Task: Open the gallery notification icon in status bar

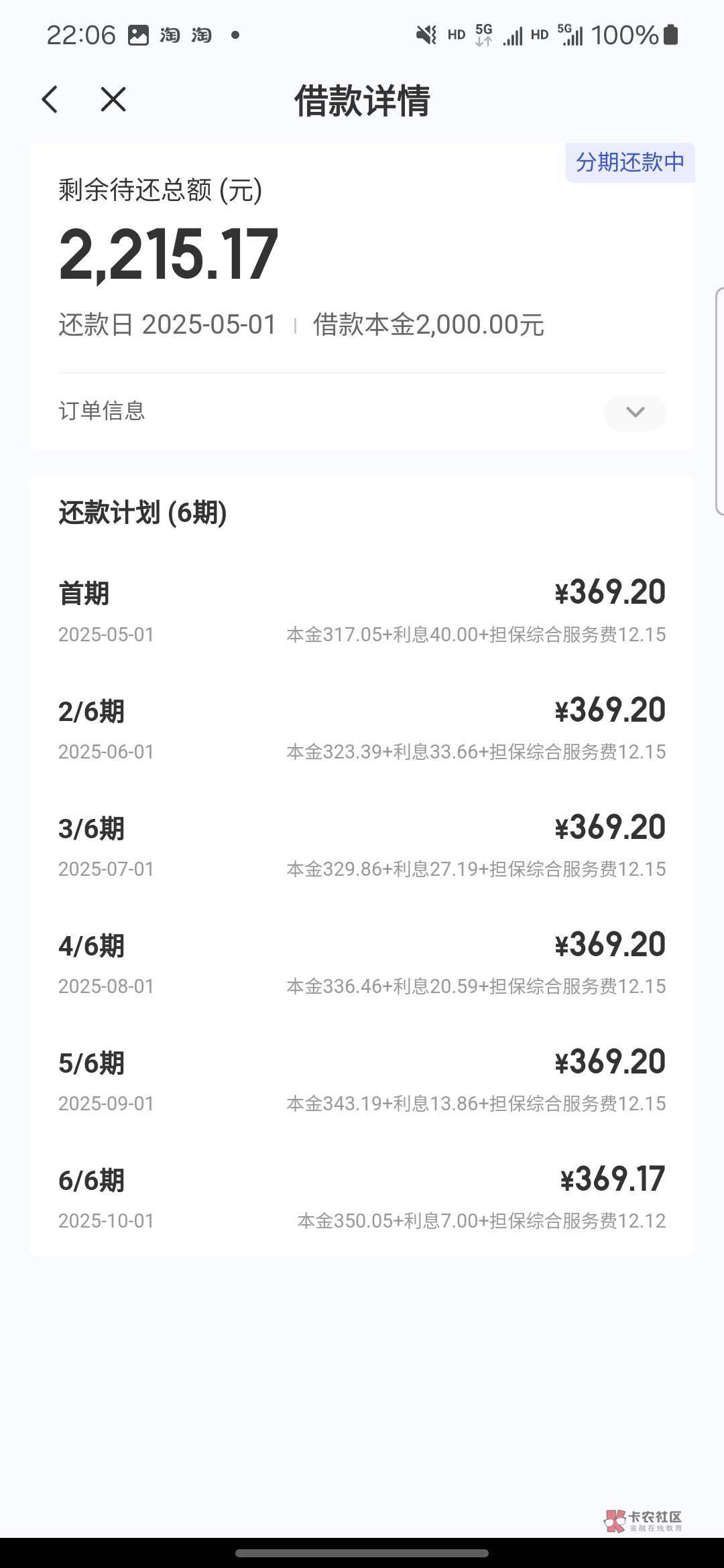Action: (138, 35)
